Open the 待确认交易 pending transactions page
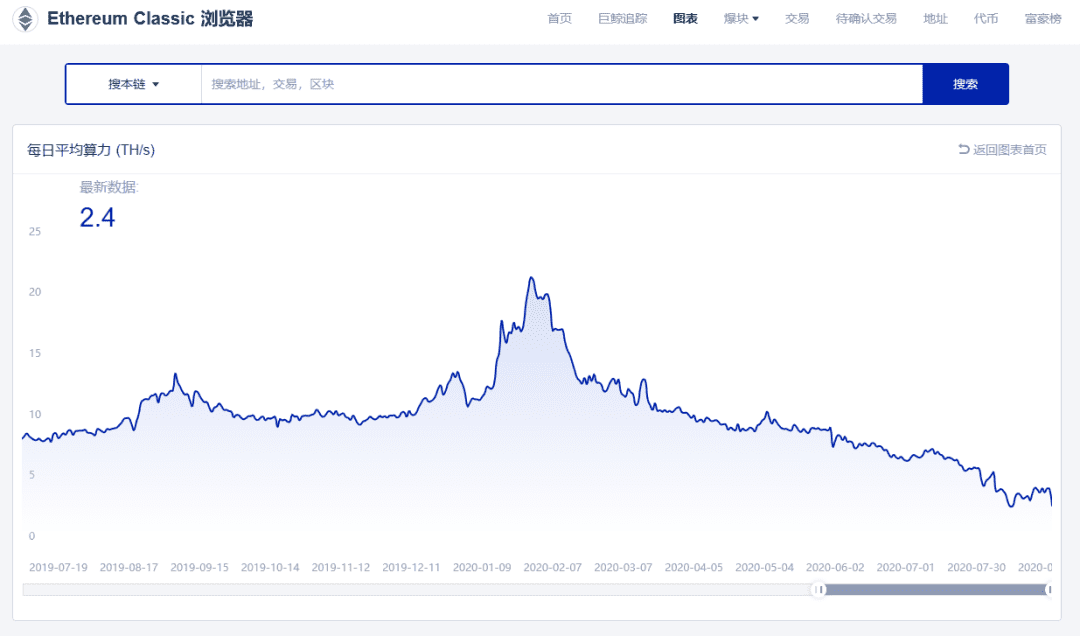 coord(866,19)
